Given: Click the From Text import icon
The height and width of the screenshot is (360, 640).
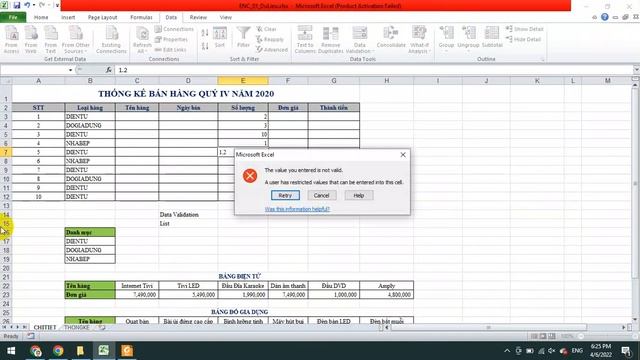Looking at the screenshot, I should 51,39.
